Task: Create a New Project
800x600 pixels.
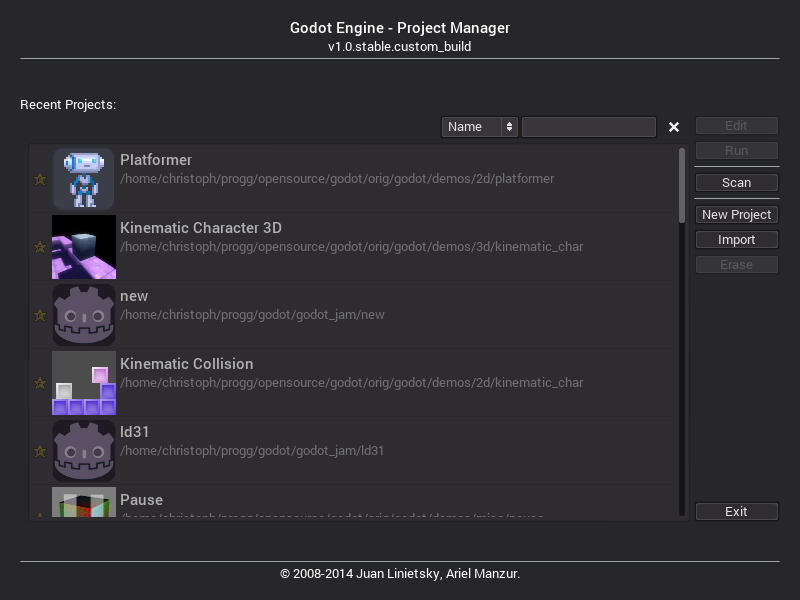Action: (737, 215)
